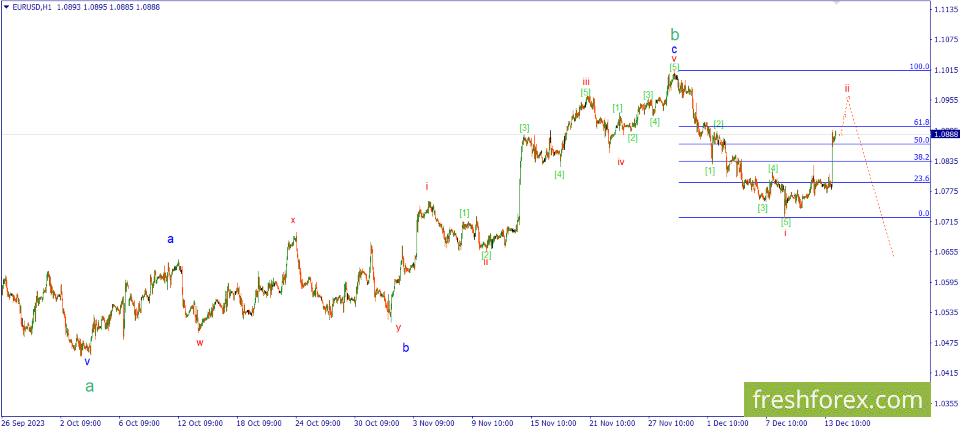Click the 3 Nov 09:00 date label
The image size is (960, 429).
[x=433, y=423]
